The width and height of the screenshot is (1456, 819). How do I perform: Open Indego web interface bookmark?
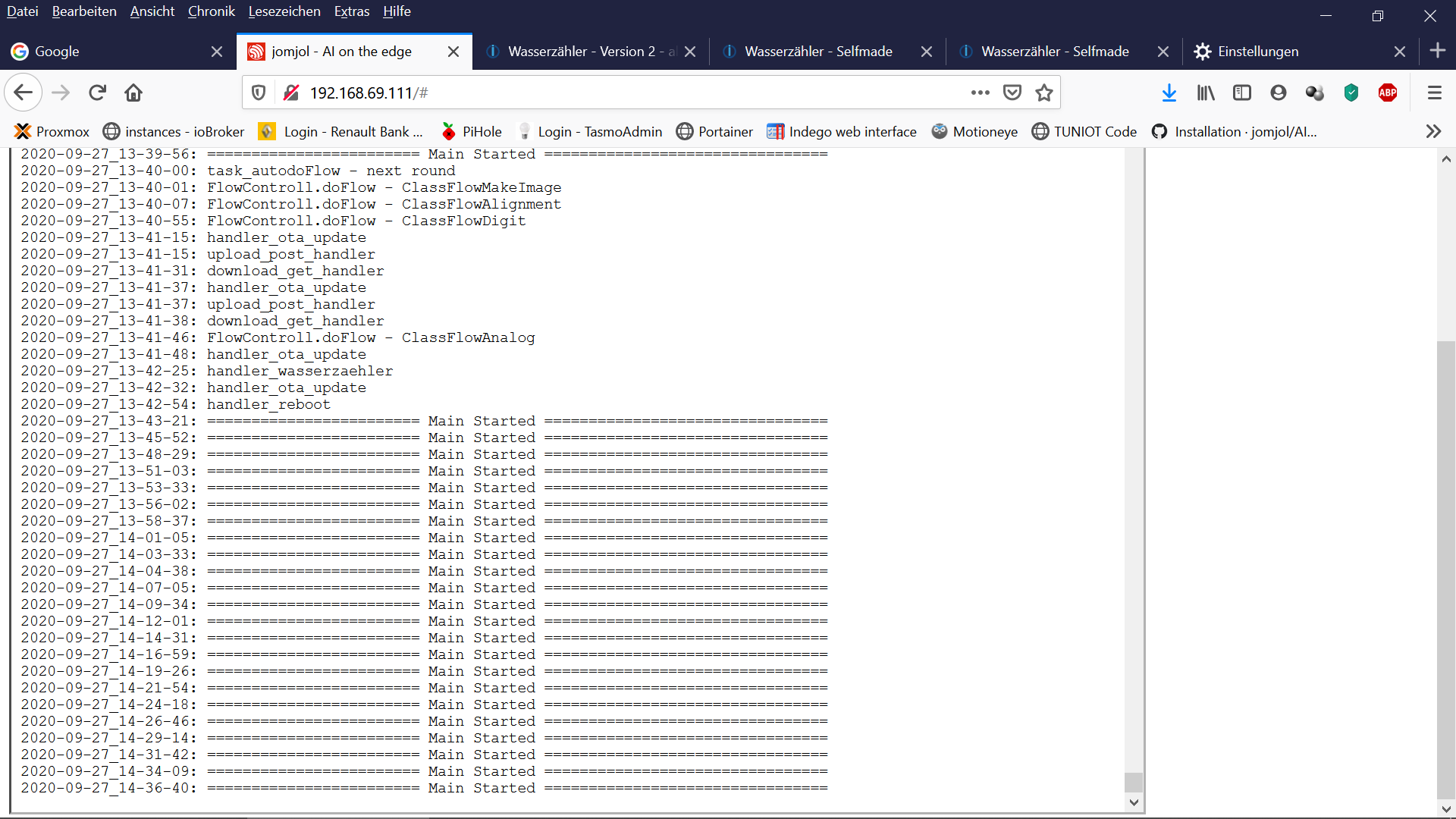[x=841, y=131]
